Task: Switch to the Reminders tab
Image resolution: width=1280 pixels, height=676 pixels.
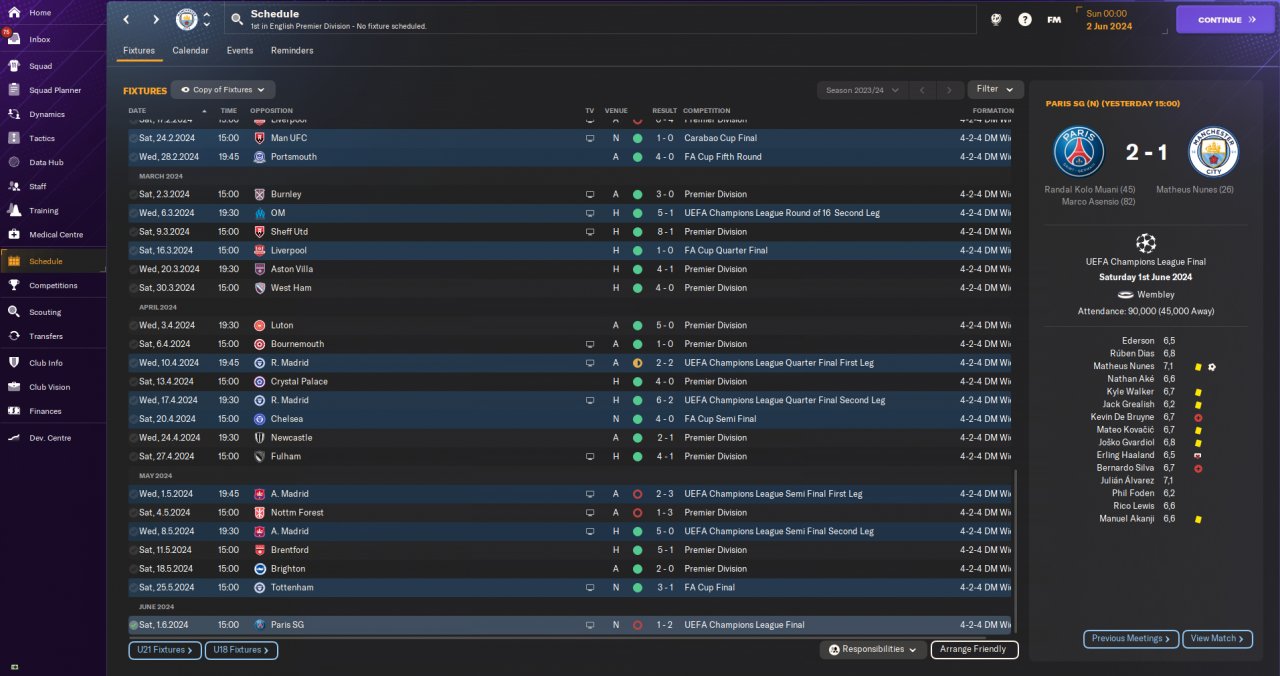Action: (292, 50)
